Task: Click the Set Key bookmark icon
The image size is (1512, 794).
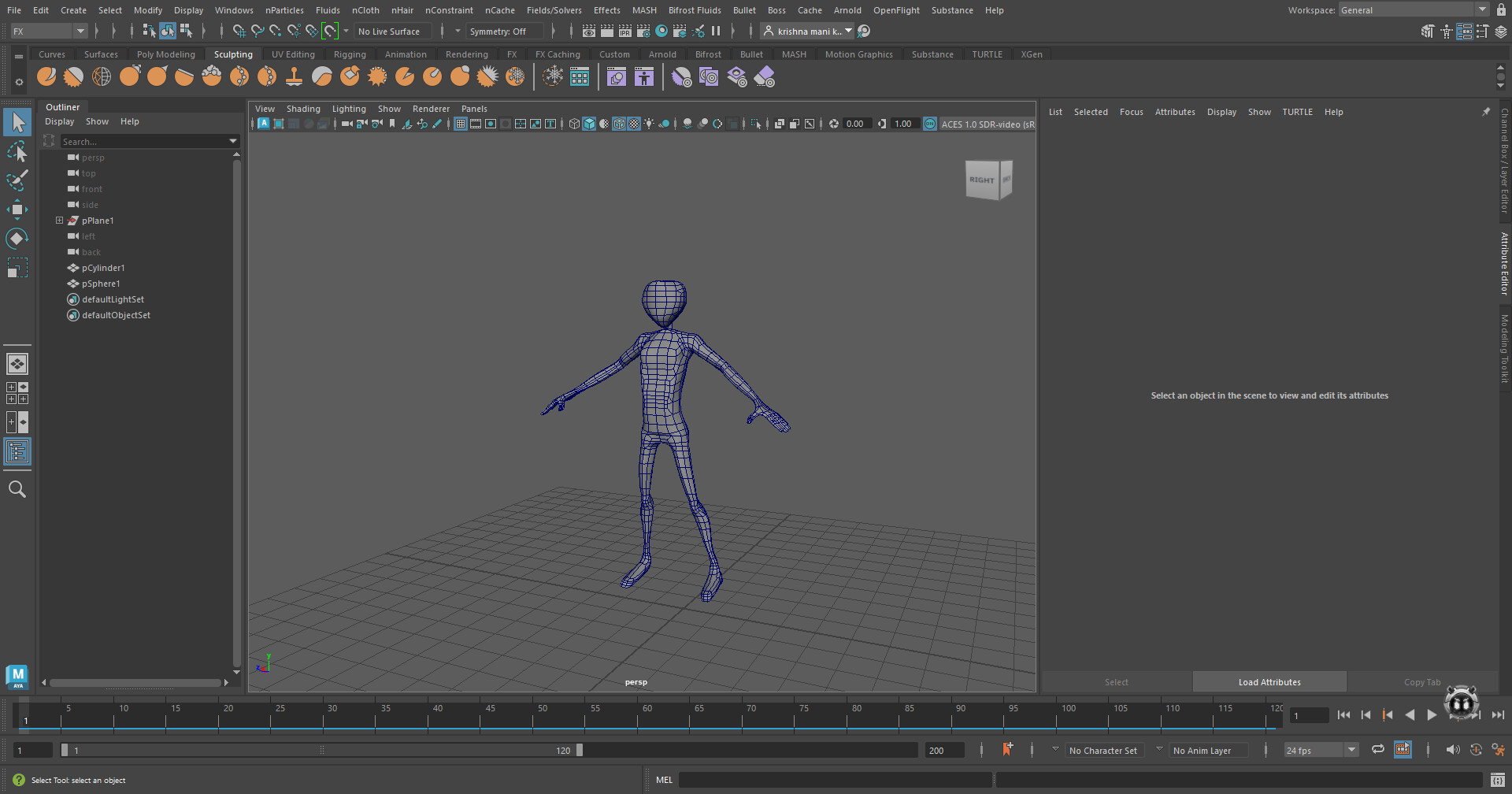Action: pos(1006,750)
